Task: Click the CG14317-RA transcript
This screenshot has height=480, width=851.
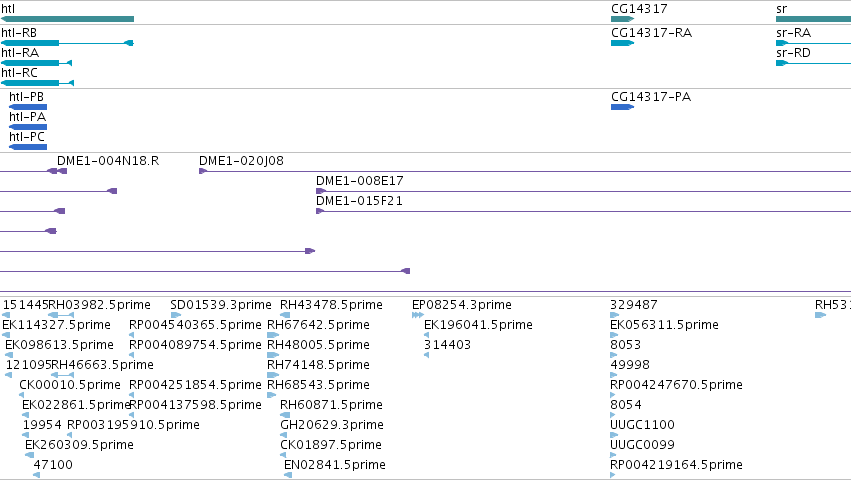Action: pos(623,43)
